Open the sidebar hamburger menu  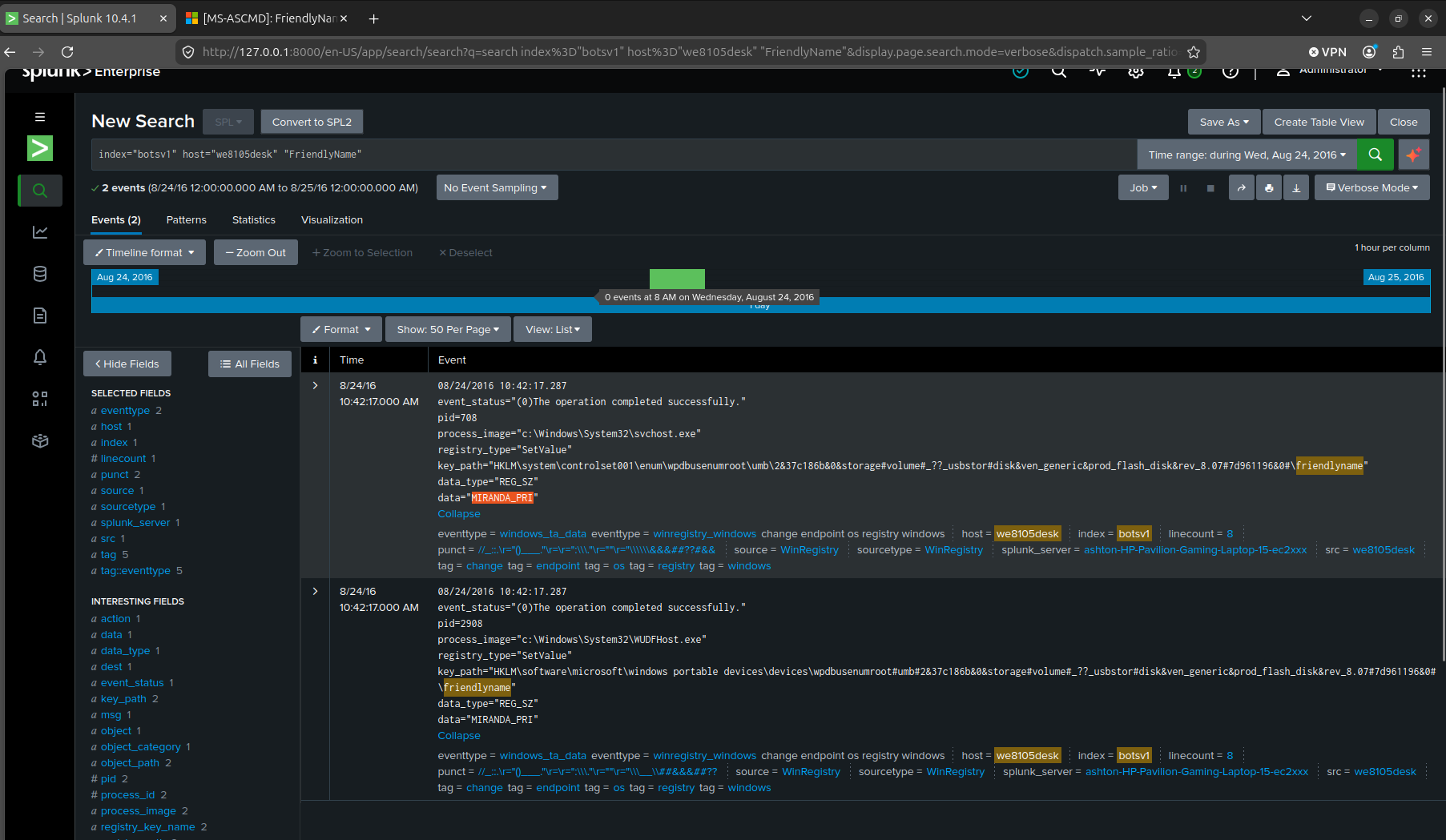[x=40, y=117]
